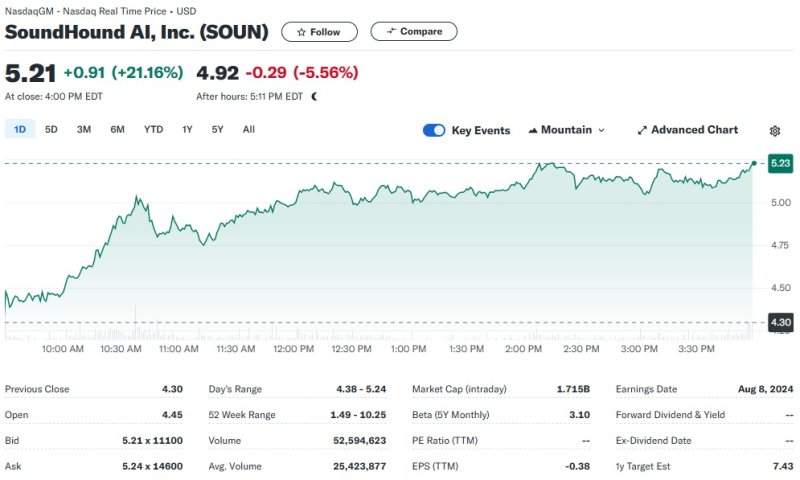Click the star icon on Follow
800x480 pixels.
click(x=300, y=32)
